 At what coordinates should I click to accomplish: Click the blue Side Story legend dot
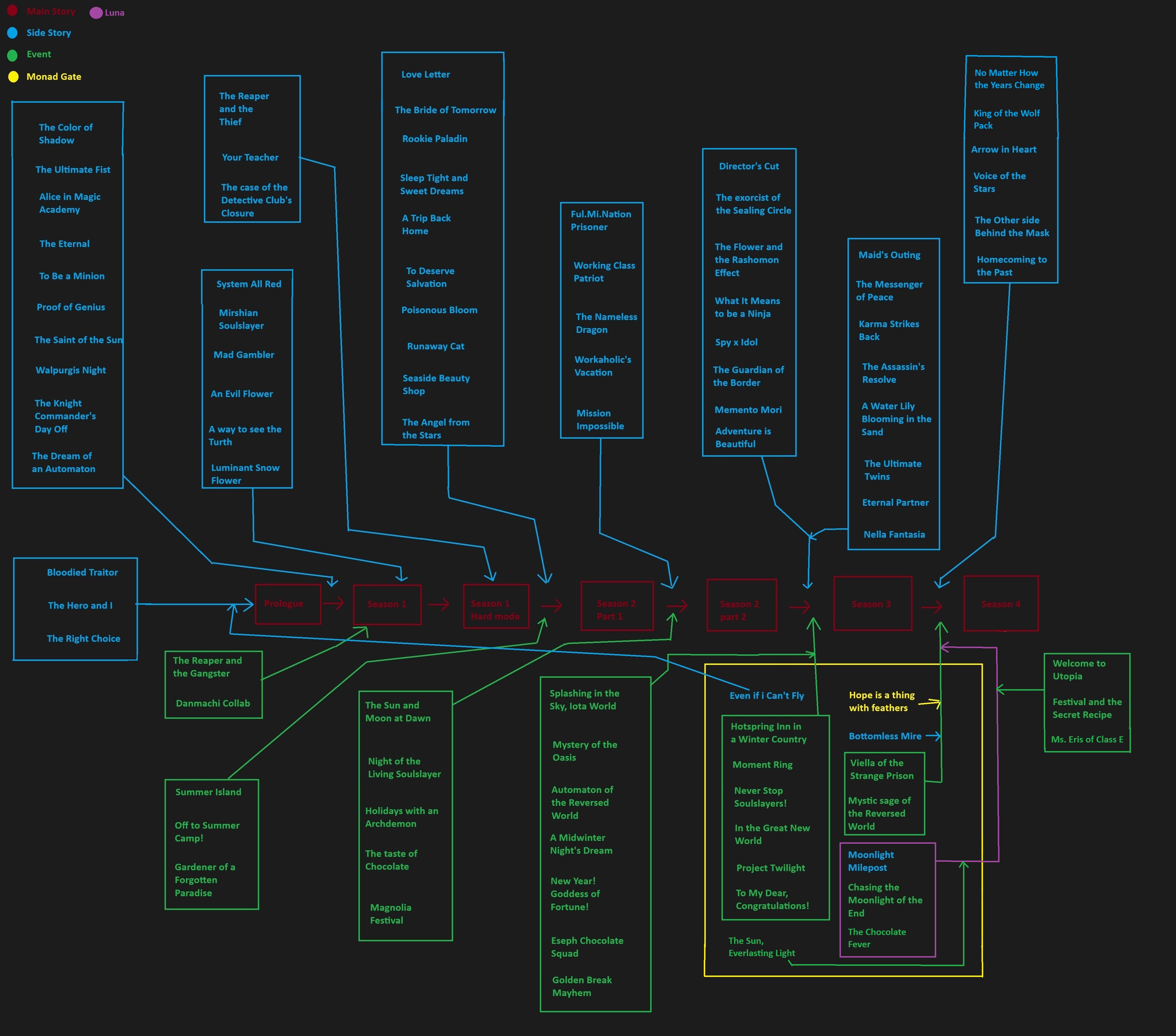pos(12,33)
